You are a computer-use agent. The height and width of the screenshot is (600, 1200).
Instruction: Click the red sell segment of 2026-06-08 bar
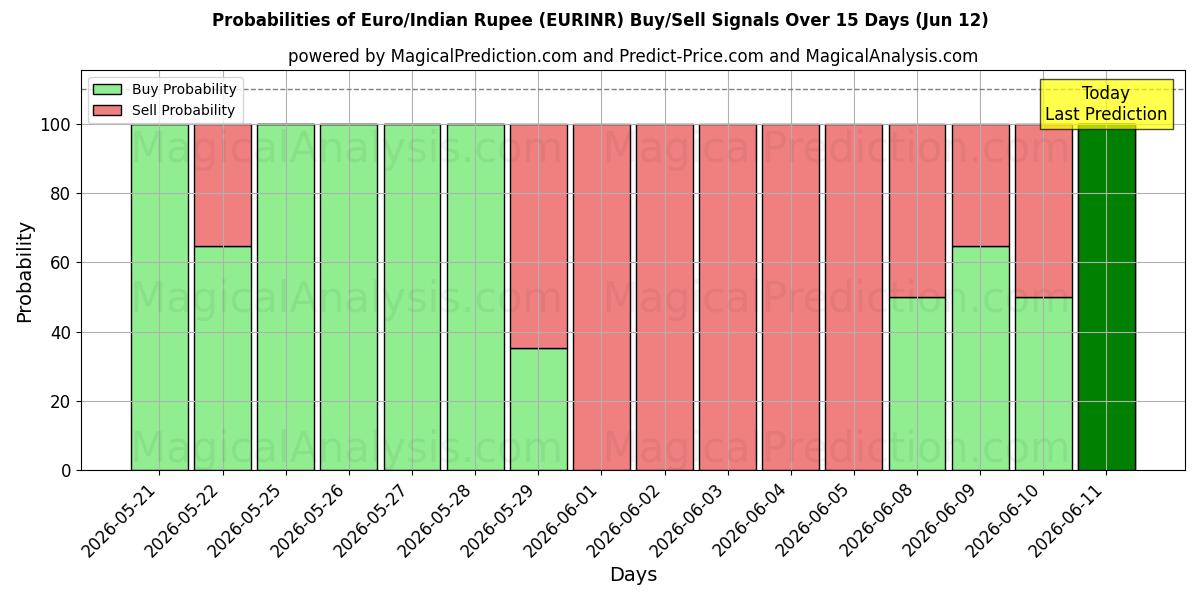click(917, 210)
